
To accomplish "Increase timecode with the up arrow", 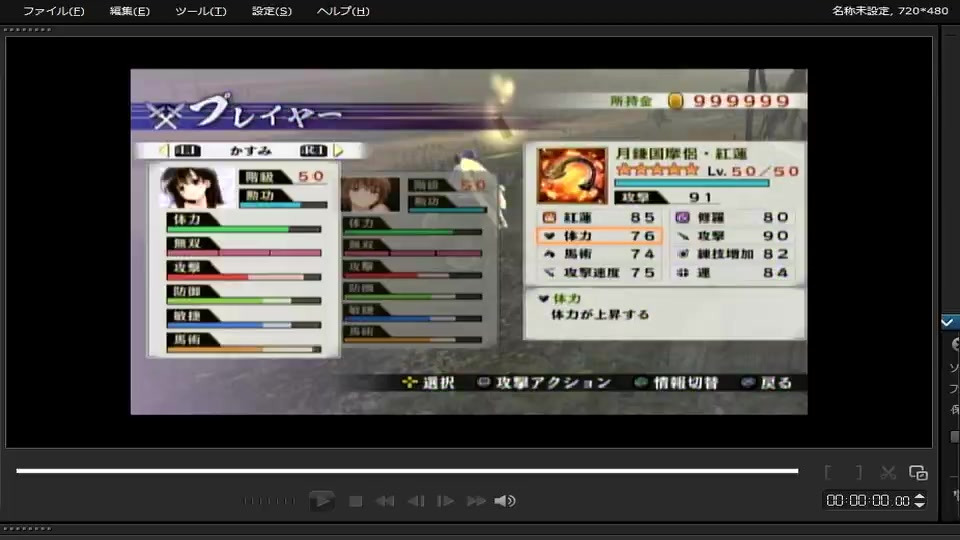I will 920,497.
